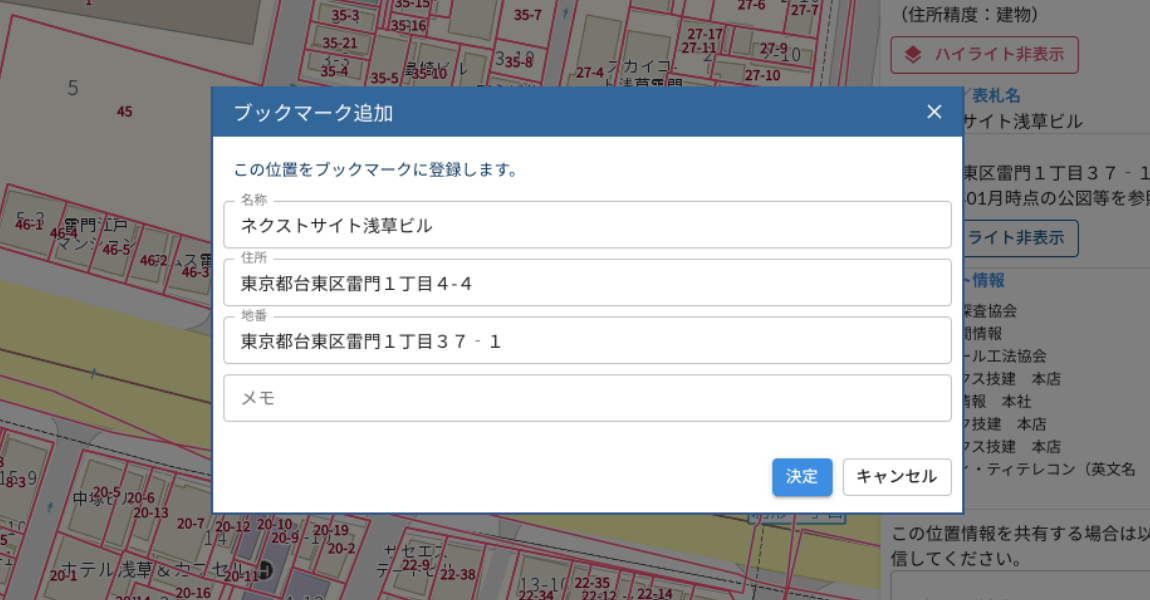
Task: Cancel the bookmark dialog with キャンセル
Action: [897, 477]
